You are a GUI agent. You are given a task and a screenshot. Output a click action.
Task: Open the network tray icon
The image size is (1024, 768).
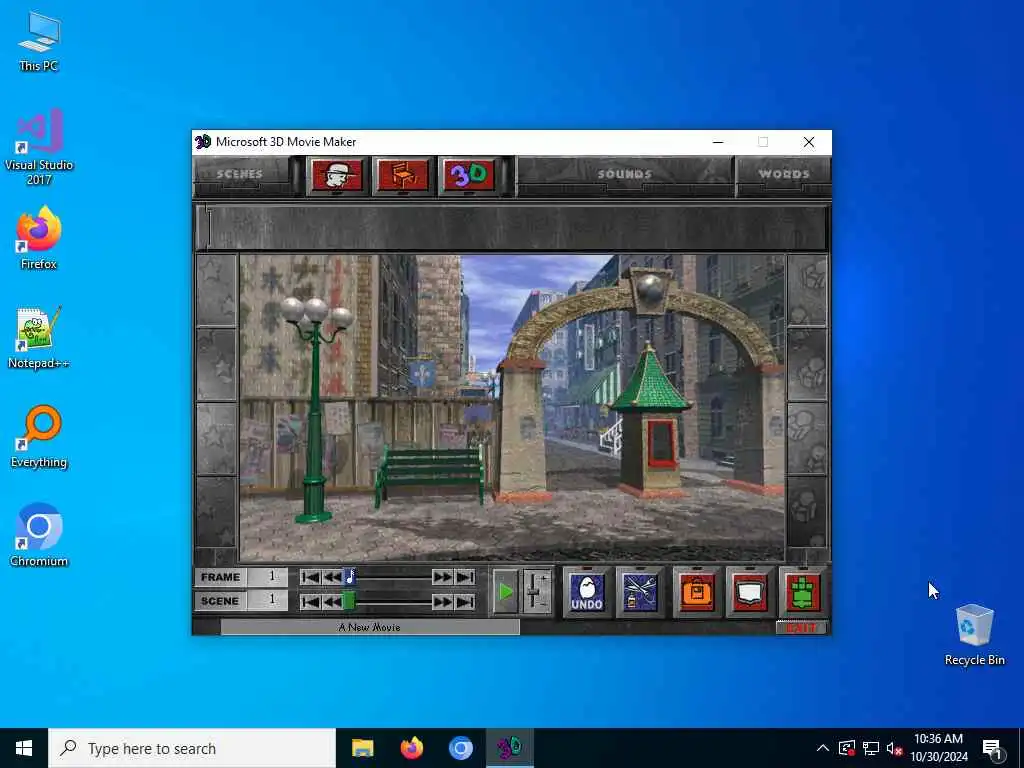point(871,748)
